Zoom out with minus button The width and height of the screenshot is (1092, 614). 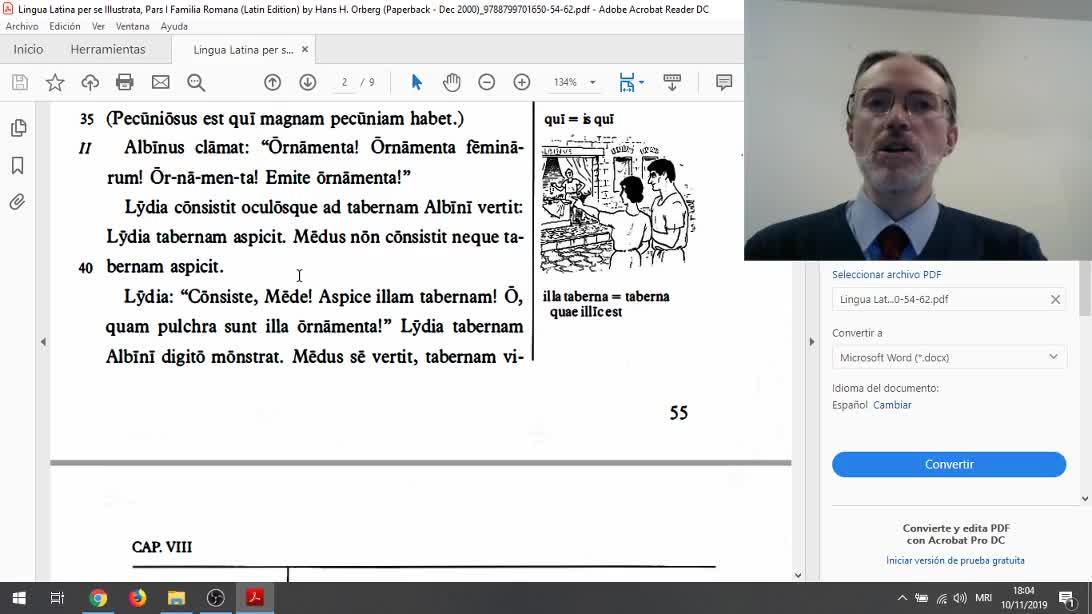(487, 82)
